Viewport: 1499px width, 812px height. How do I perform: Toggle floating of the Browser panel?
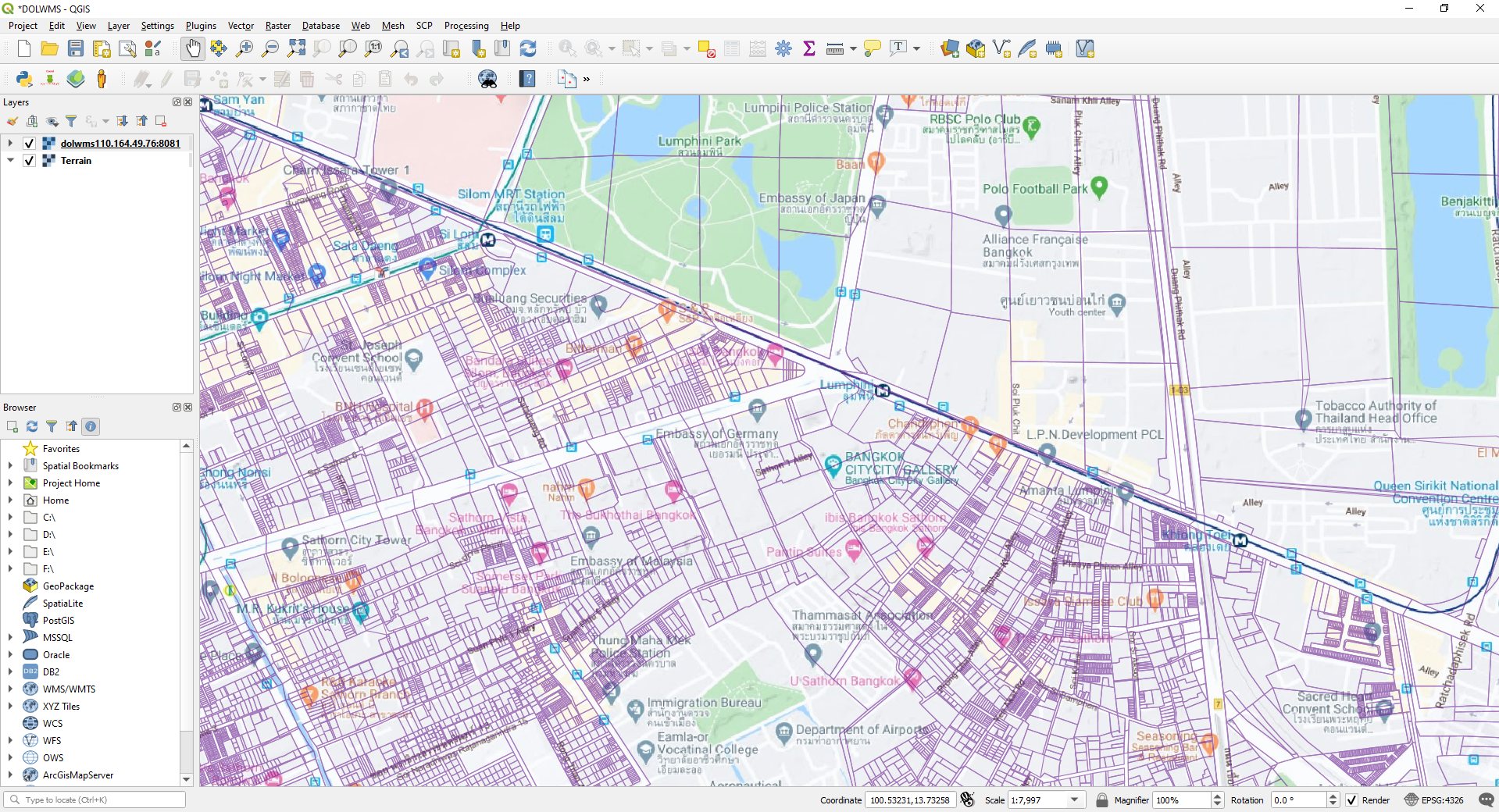[x=177, y=408]
